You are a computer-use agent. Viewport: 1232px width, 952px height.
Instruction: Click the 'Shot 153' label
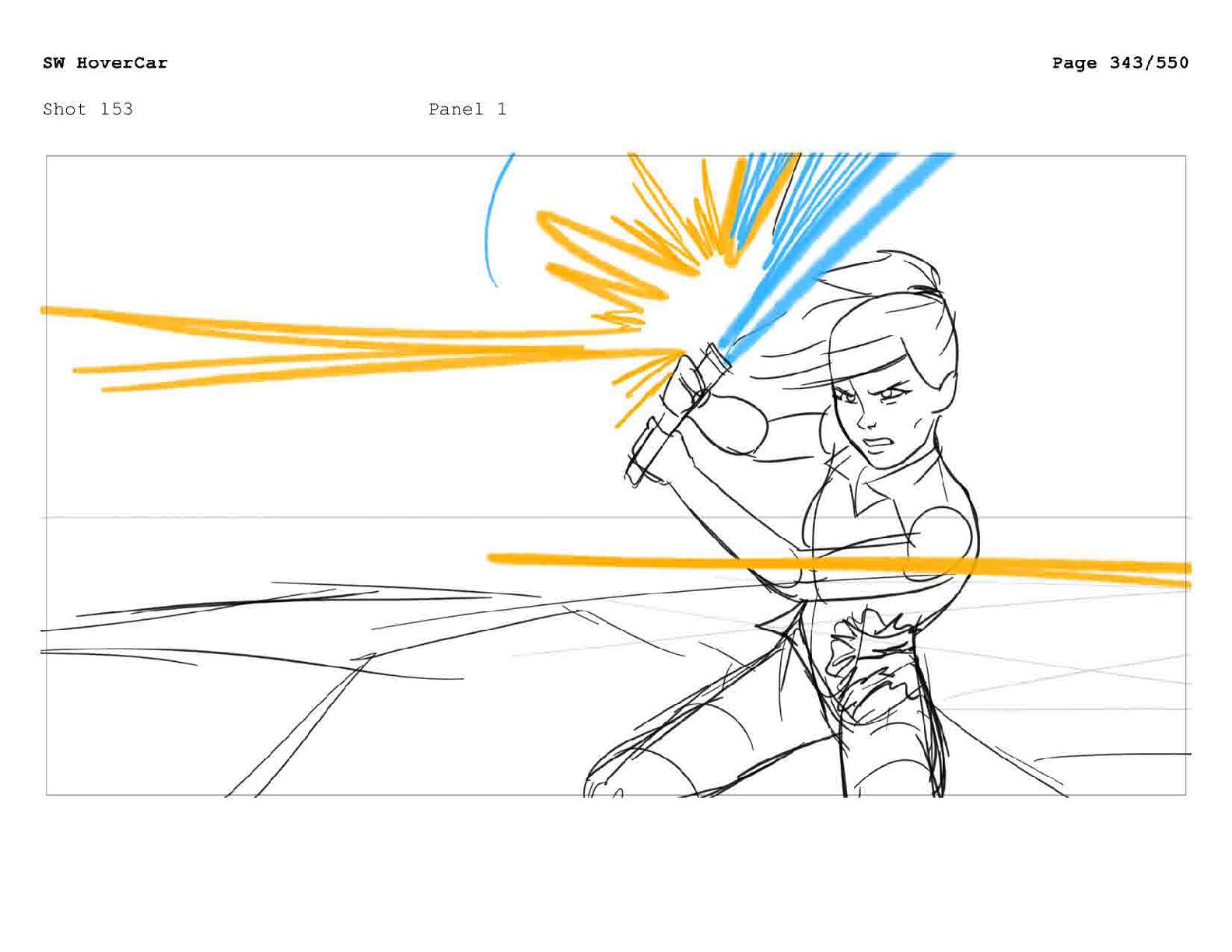click(88, 109)
